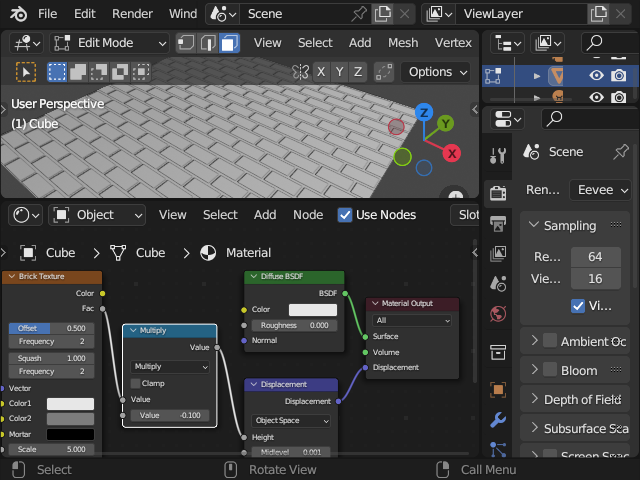Set selection mode to Invert
Image resolution: width=640 pixels, height=480 pixels.
[120, 72]
